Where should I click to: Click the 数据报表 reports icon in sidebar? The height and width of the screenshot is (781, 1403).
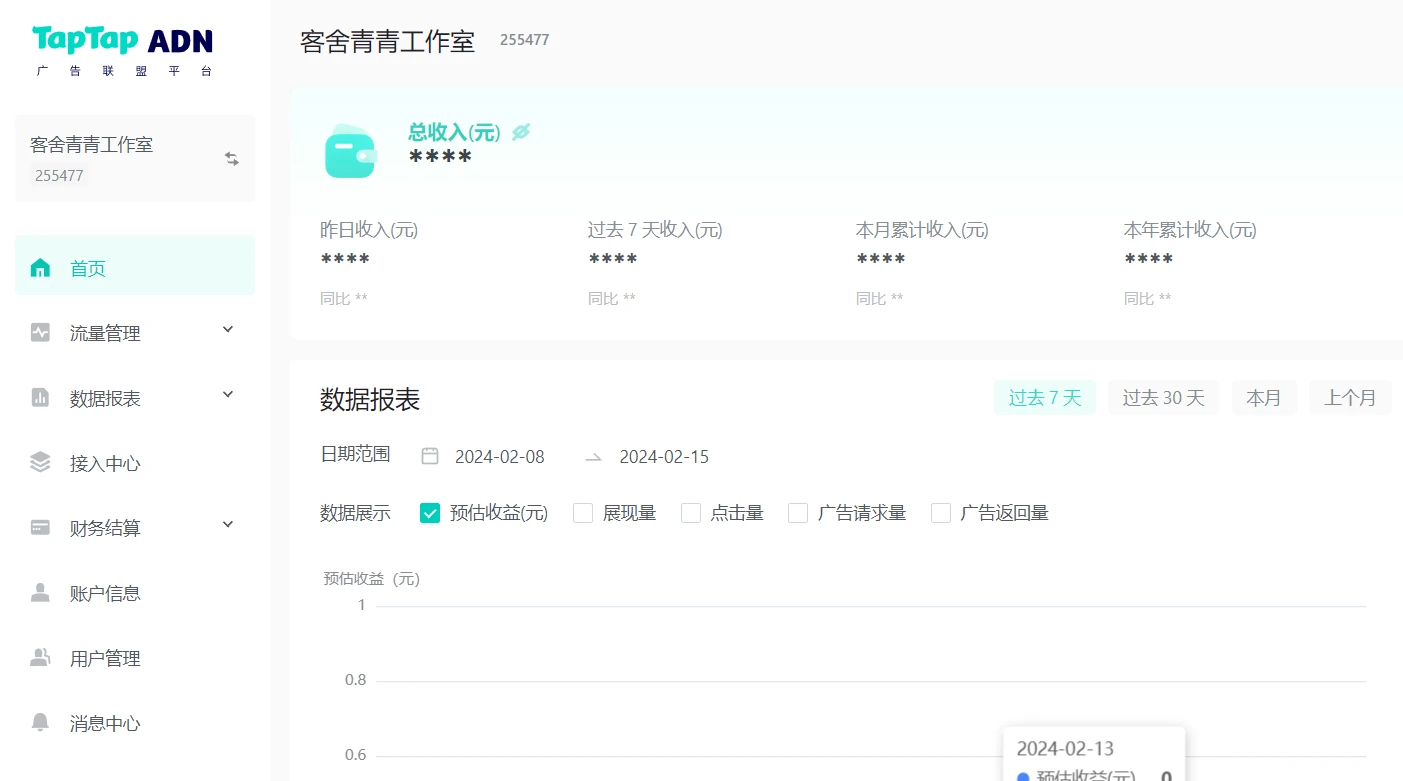pyautogui.click(x=40, y=397)
